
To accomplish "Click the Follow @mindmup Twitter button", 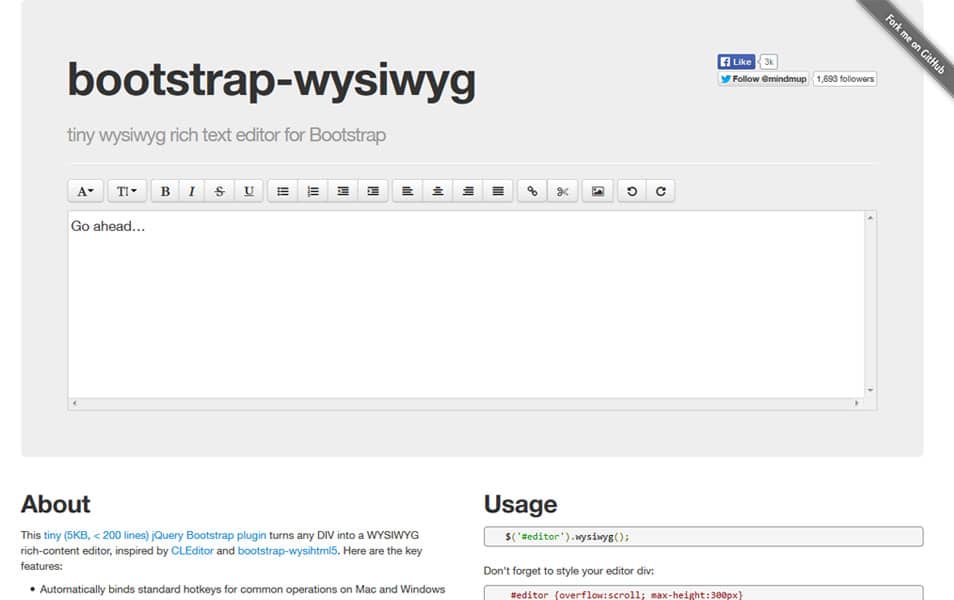I will click(763, 78).
